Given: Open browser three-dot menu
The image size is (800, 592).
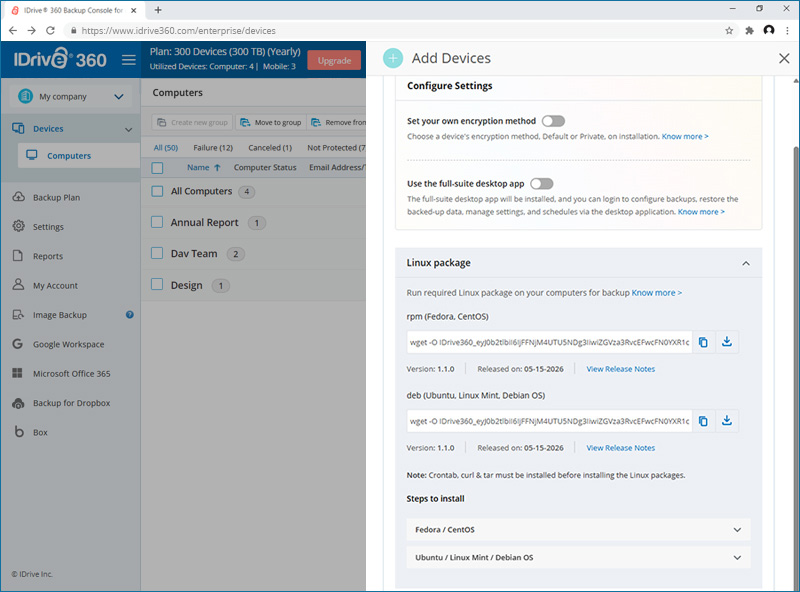Looking at the screenshot, I should [x=787, y=31].
